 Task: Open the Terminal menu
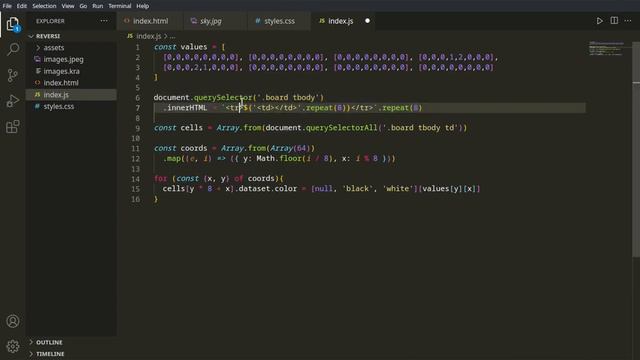120,6
